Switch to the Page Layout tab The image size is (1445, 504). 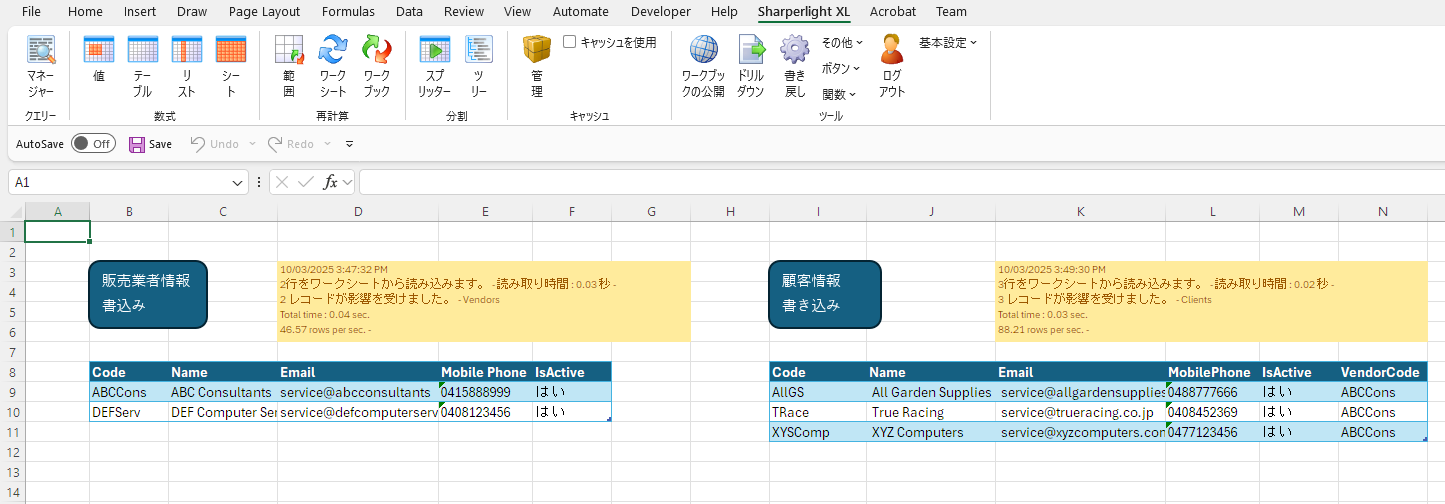[x=264, y=12]
